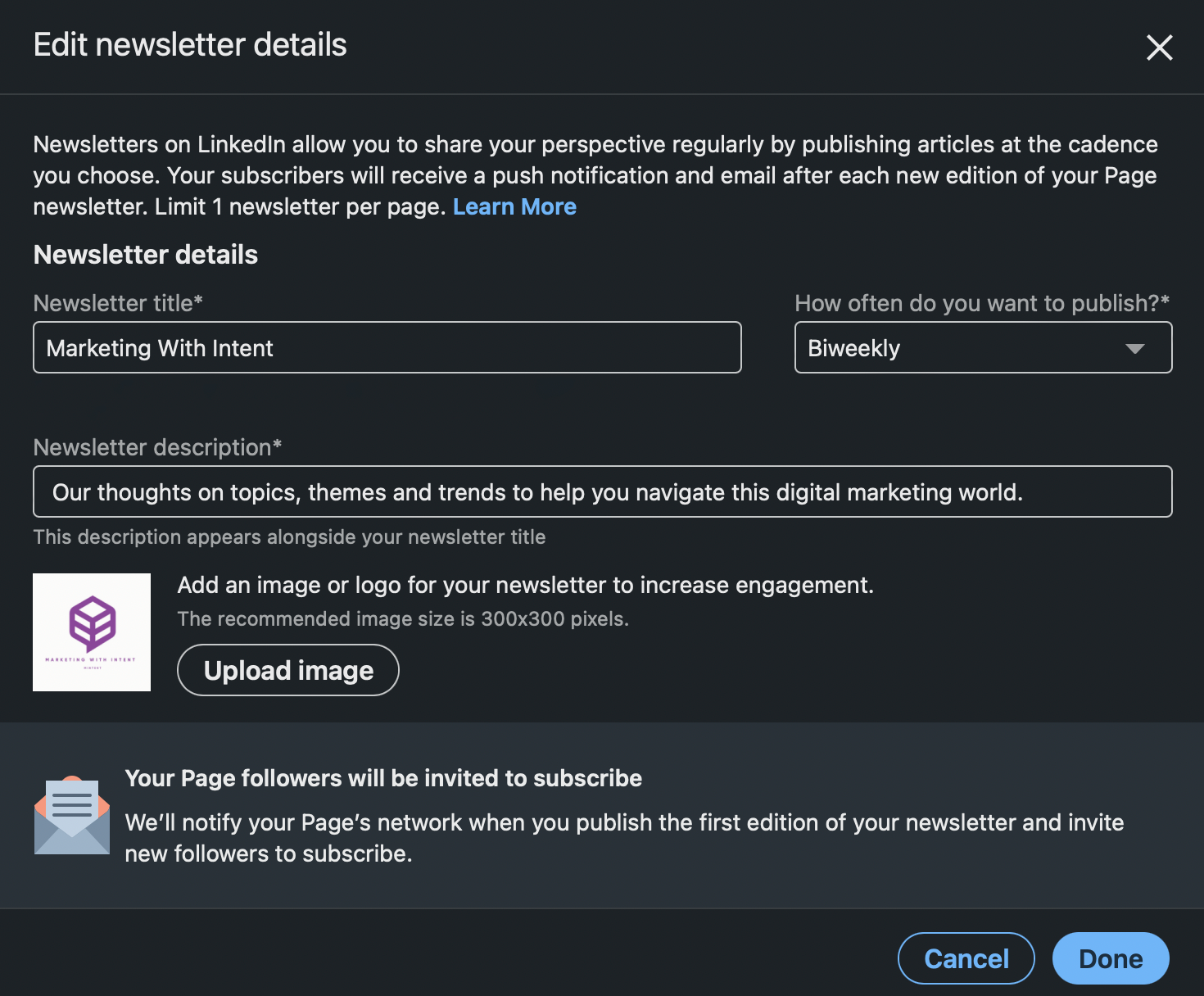
Task: Expand the publish frequency dropdown arrow
Action: tap(1134, 348)
